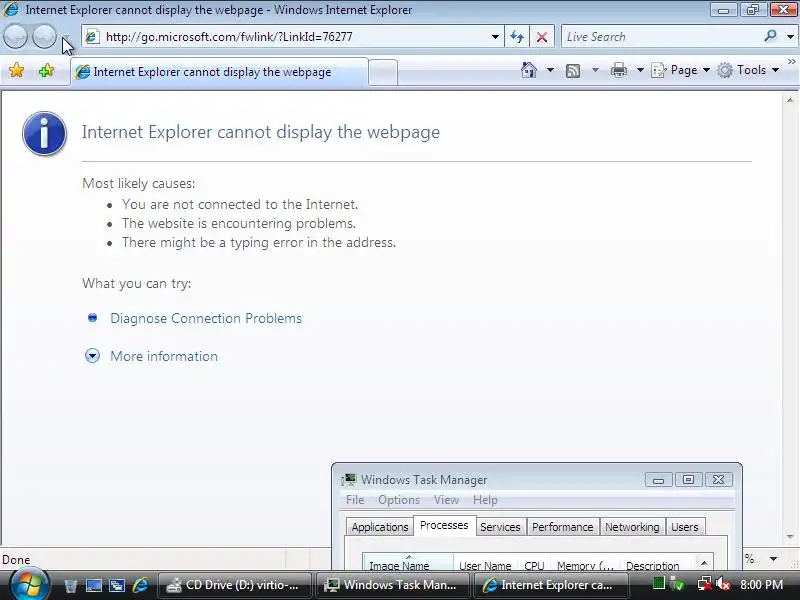Launch Internet Explorer from quick launch

coord(140,585)
